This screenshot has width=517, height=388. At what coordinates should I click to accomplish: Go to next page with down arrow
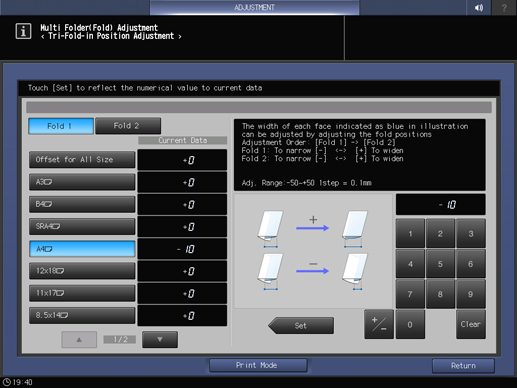click(x=160, y=339)
